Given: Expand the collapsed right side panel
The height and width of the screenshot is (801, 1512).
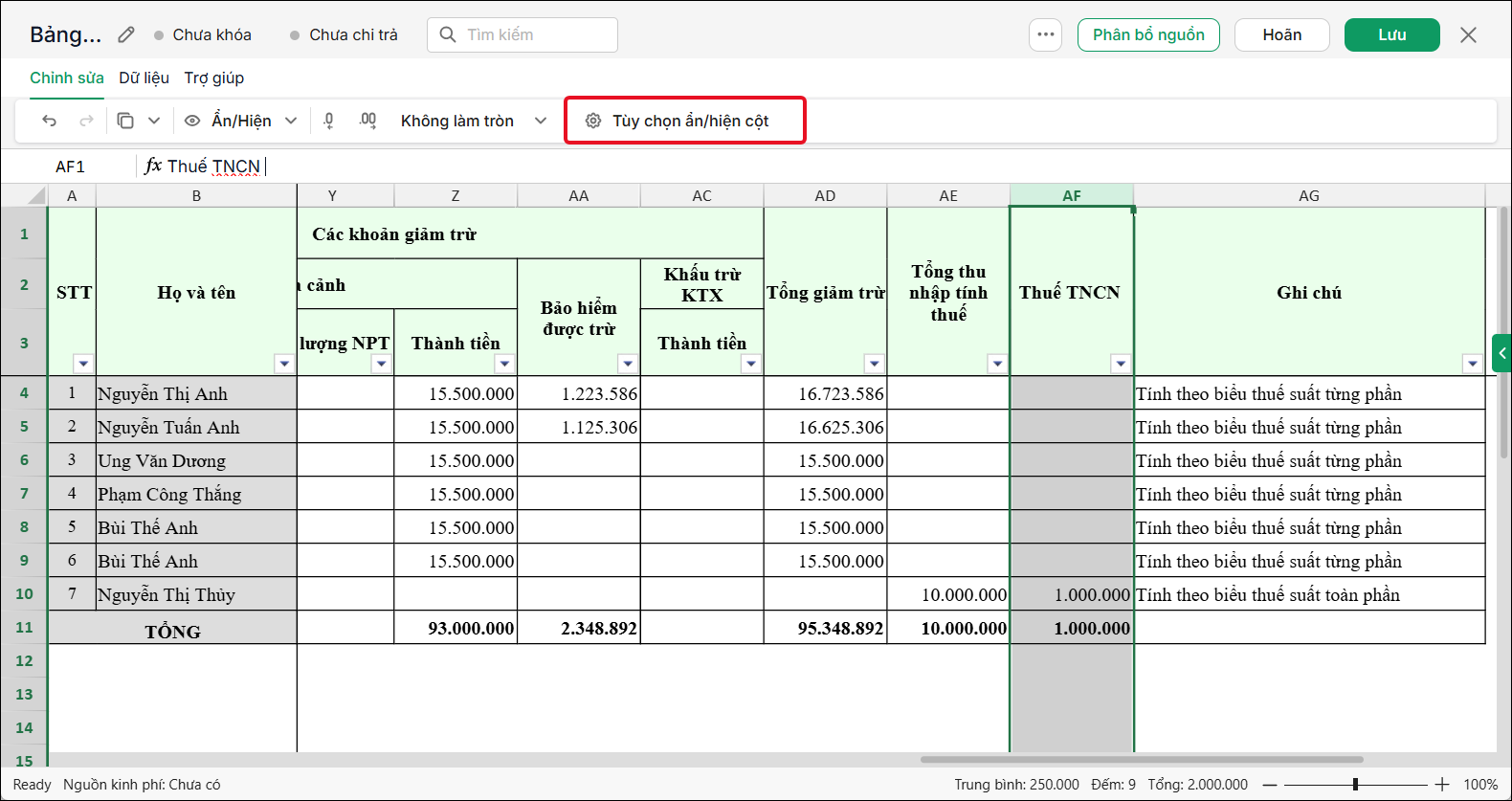Looking at the screenshot, I should tap(1501, 353).
